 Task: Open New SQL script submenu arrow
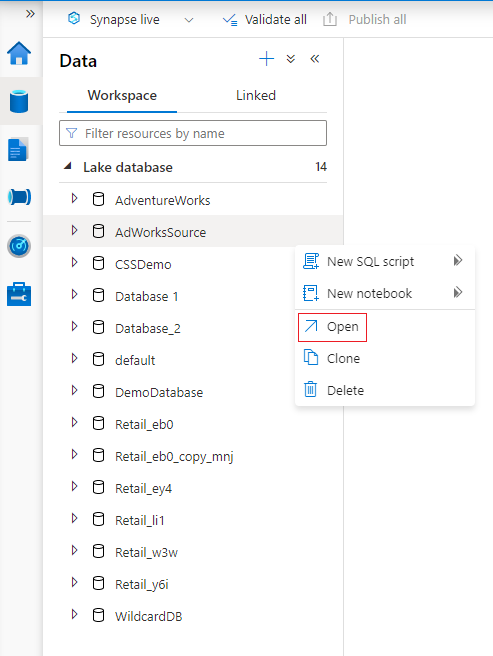click(x=458, y=261)
